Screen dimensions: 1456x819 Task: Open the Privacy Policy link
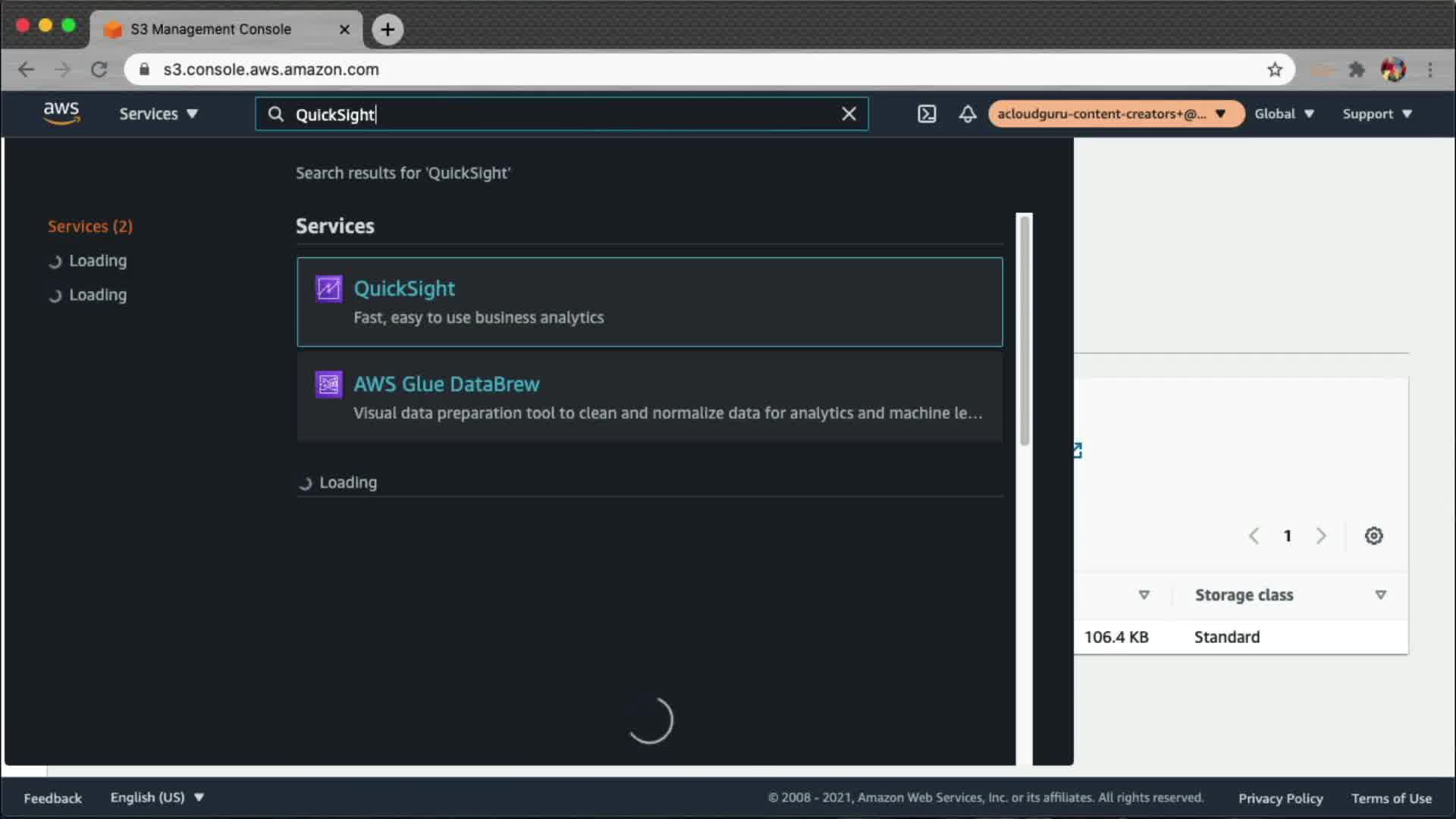click(x=1280, y=798)
